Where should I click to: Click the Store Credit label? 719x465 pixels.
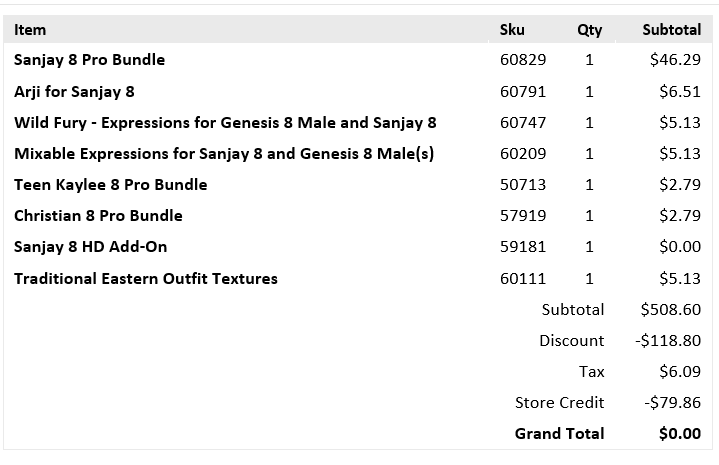(559, 403)
